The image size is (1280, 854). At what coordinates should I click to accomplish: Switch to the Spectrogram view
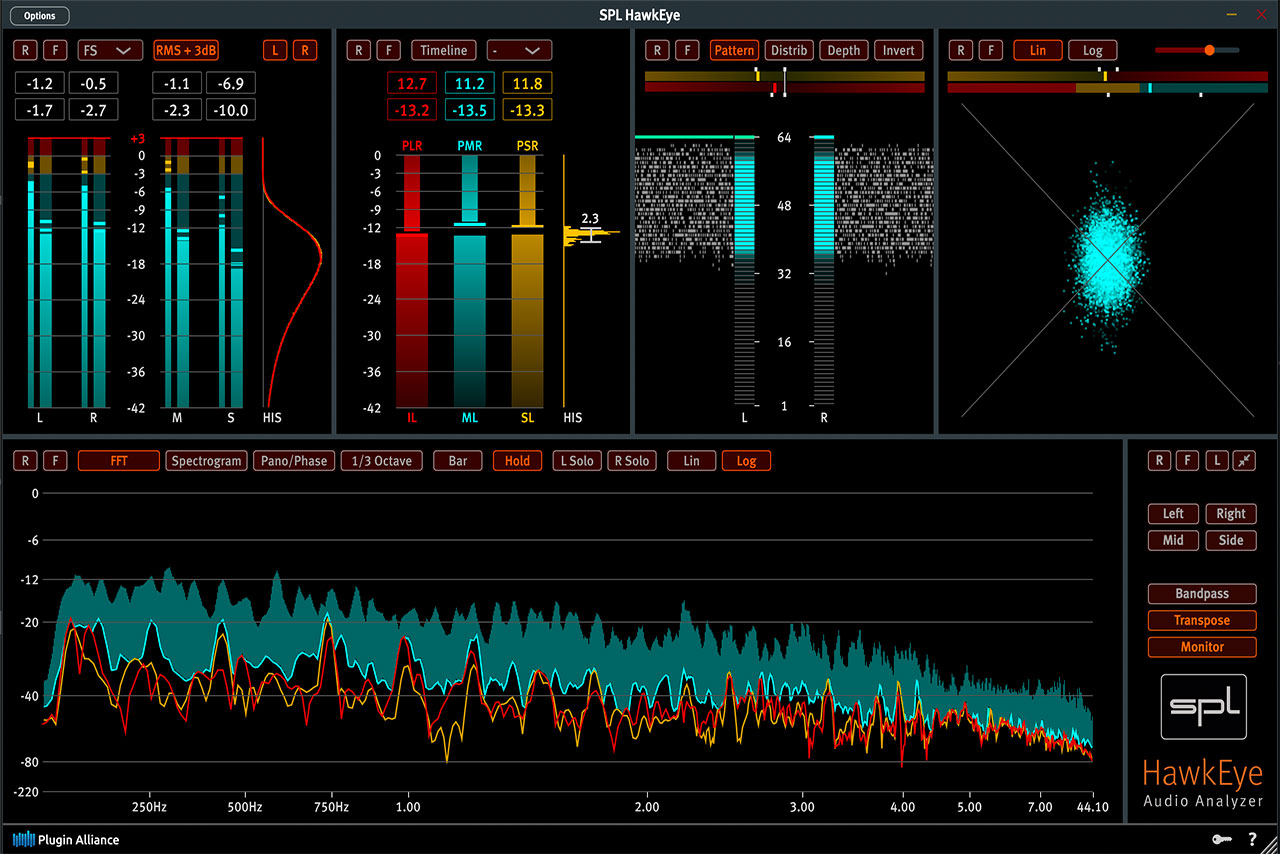tap(206, 461)
